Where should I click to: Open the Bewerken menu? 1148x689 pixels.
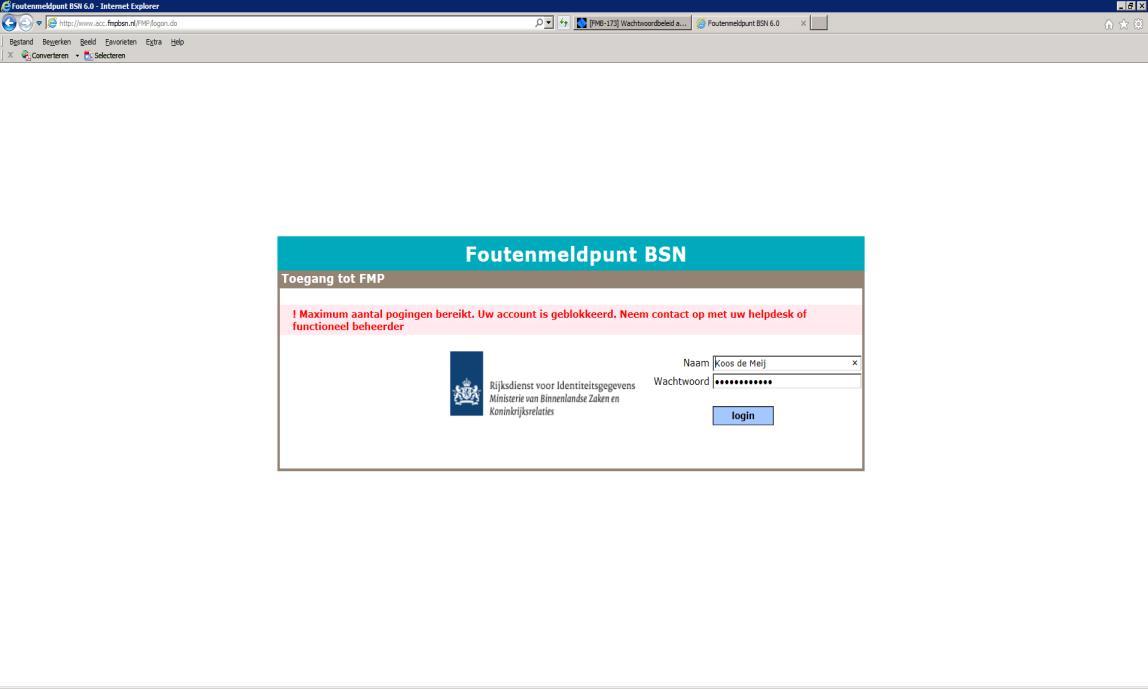56,42
